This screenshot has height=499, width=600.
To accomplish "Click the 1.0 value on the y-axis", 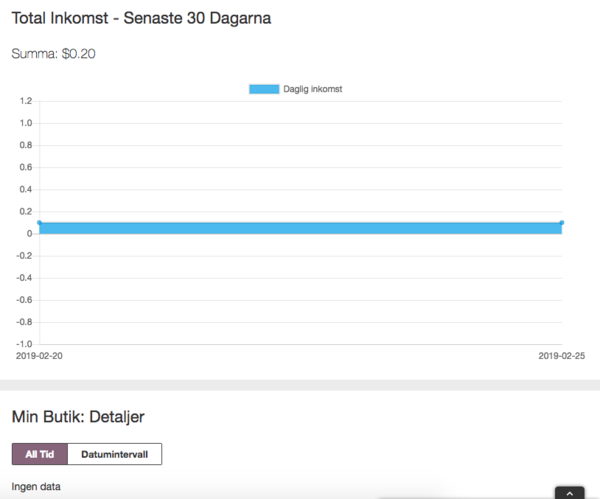I will click(x=27, y=123).
